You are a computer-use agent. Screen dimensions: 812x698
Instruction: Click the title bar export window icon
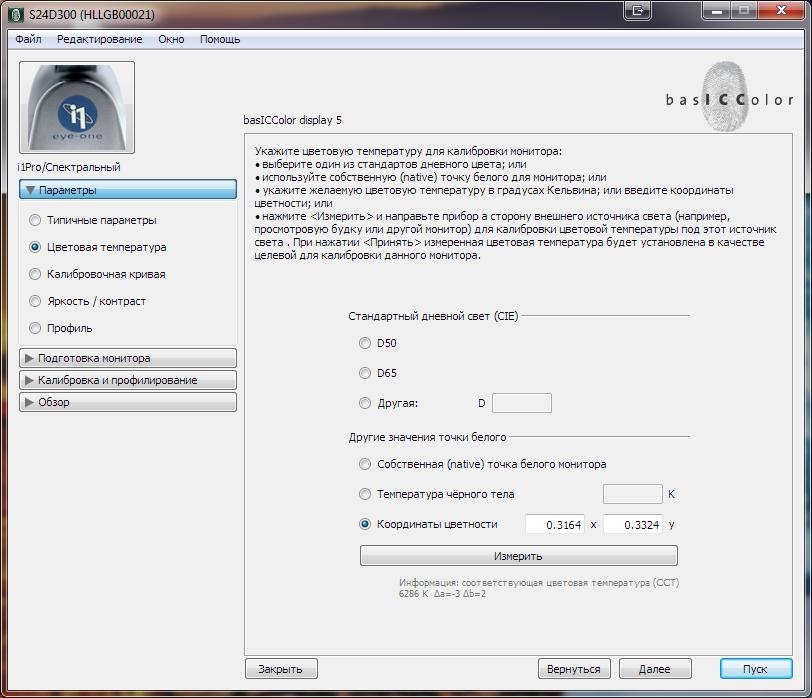[x=637, y=10]
